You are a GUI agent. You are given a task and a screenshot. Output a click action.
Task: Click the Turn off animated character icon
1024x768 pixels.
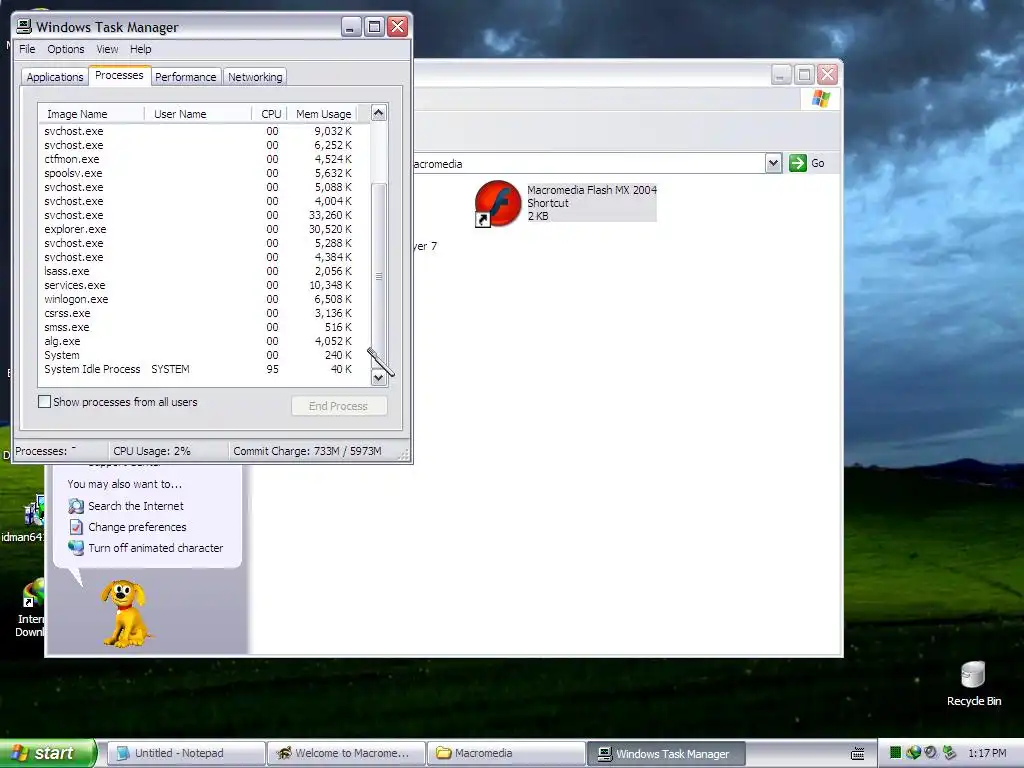(x=76, y=548)
